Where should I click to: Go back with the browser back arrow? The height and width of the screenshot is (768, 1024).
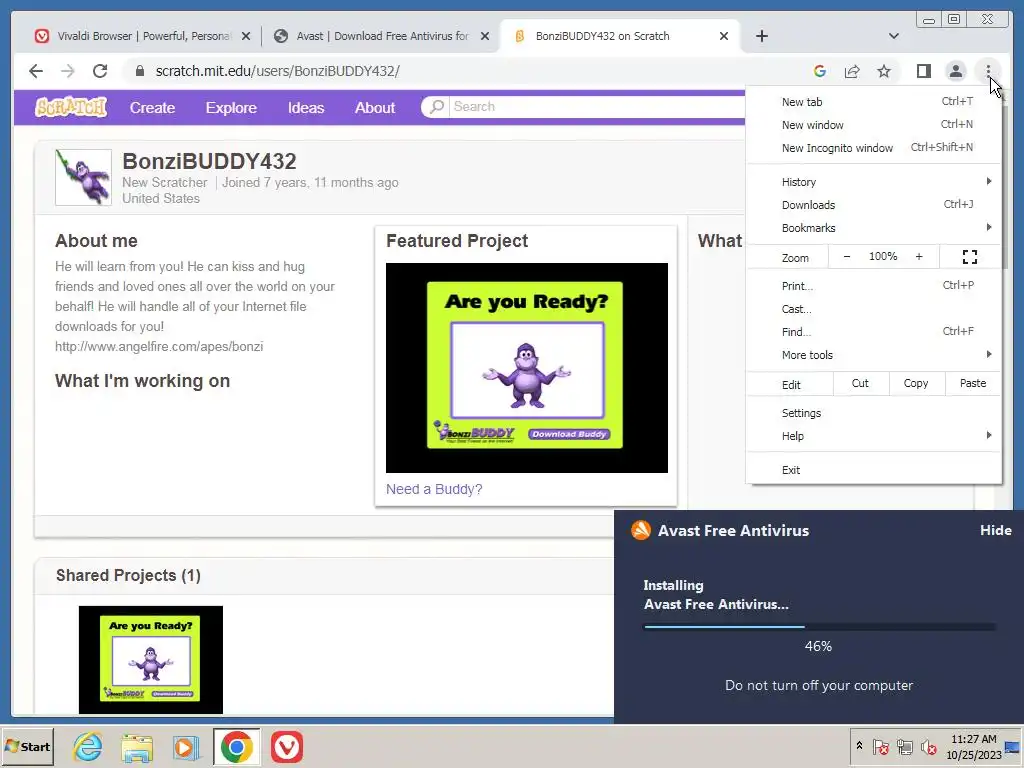(36, 71)
